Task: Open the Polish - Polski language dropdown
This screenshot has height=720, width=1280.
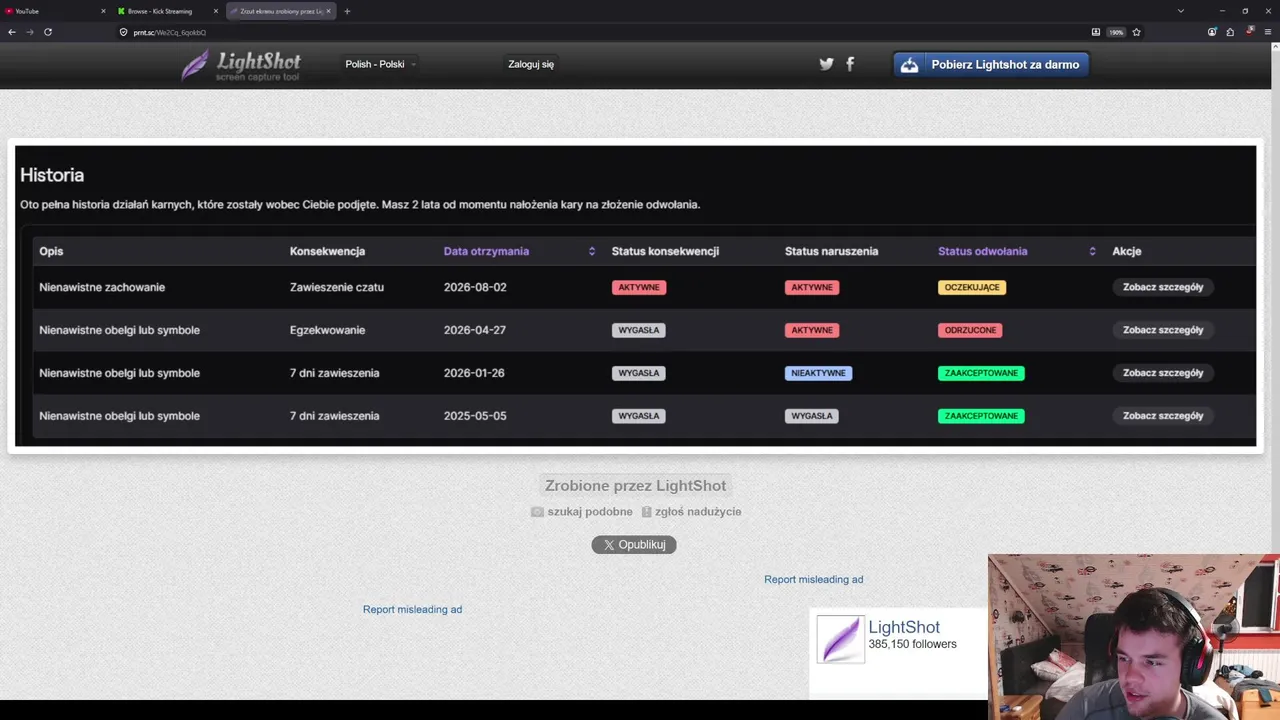Action: (x=380, y=64)
